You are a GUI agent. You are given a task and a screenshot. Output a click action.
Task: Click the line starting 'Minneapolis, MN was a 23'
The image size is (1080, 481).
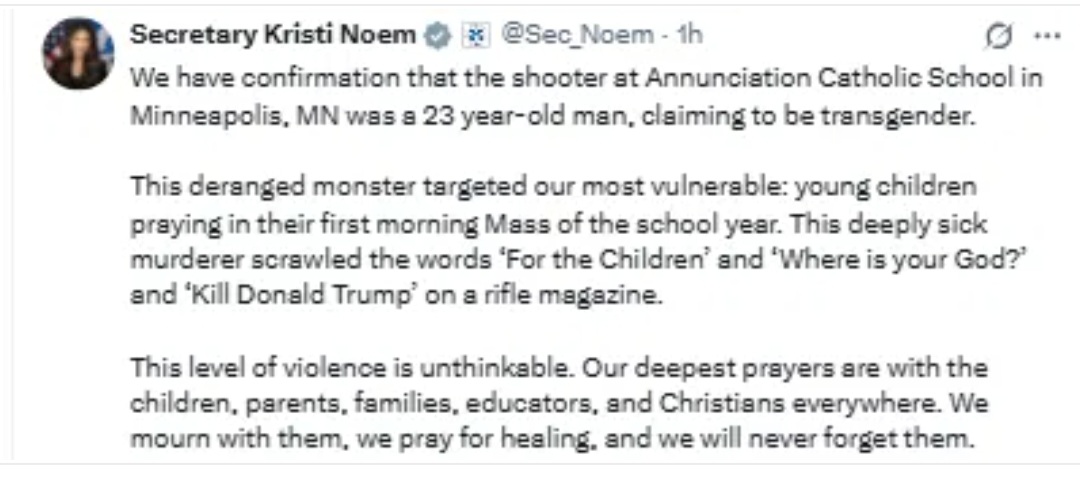click(553, 115)
